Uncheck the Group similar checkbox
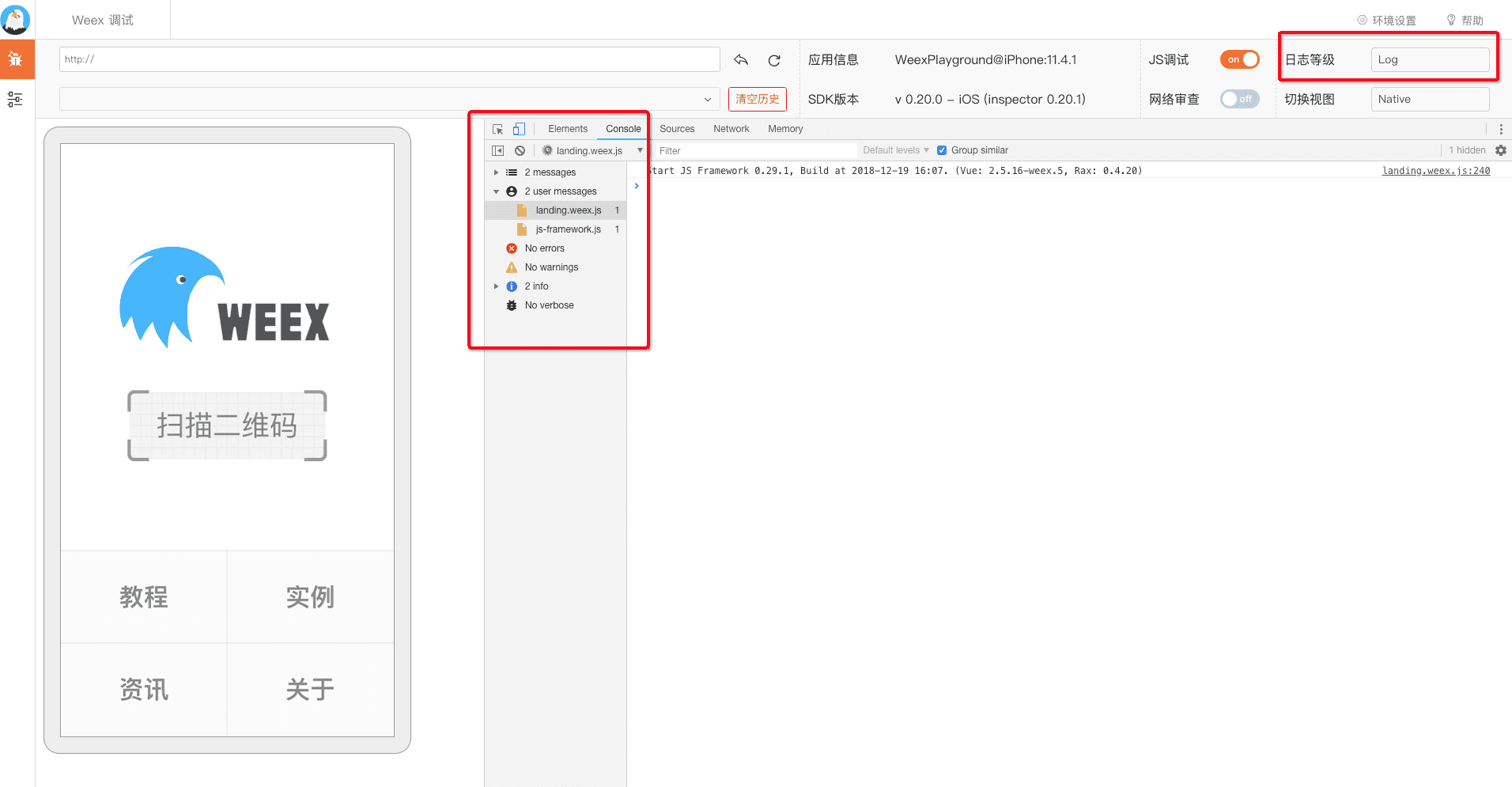Viewport: 1512px width, 787px height. pos(942,150)
